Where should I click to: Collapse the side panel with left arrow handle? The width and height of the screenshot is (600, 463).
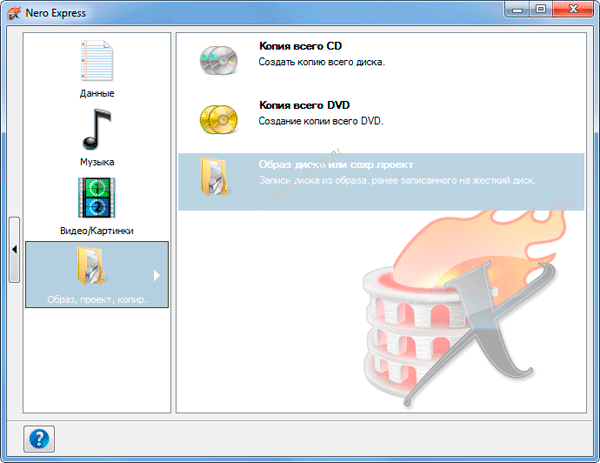[x=15, y=249]
